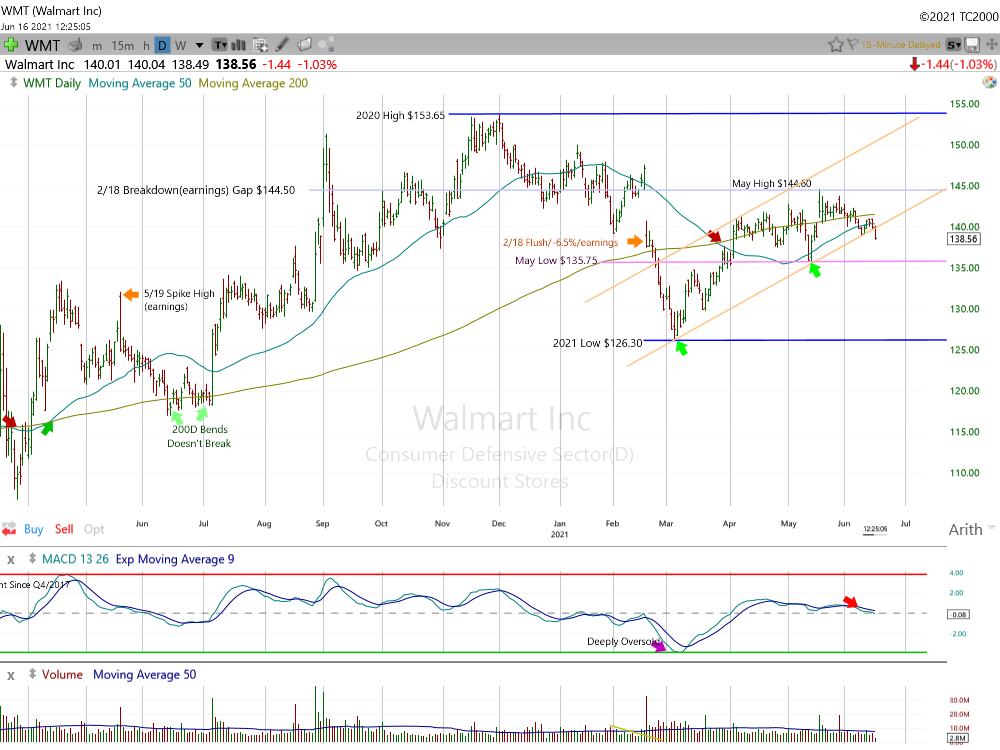Switch to Weekly W timeframe
This screenshot has width=1000, height=750.
tap(180, 45)
